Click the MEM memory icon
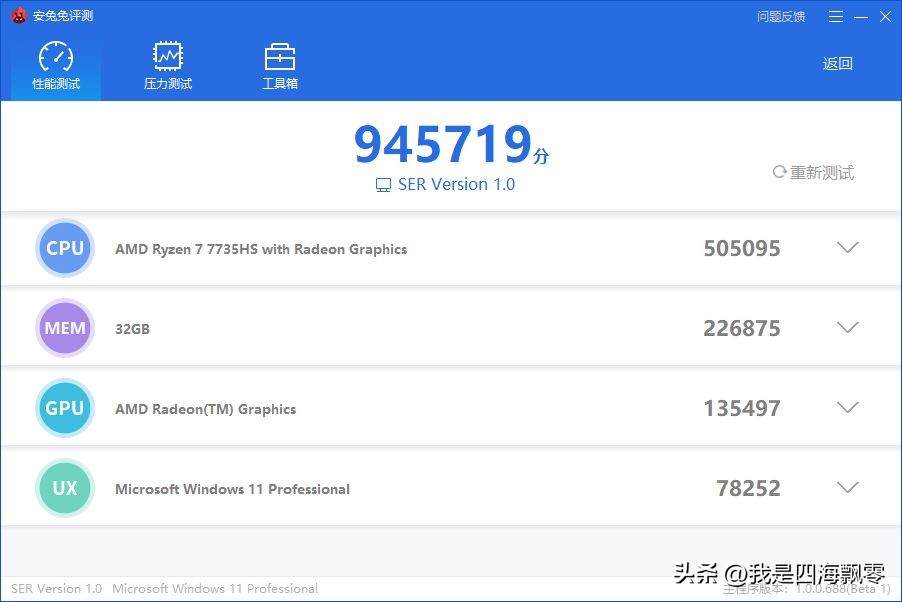Screen dimensions: 902x602 pos(64,328)
